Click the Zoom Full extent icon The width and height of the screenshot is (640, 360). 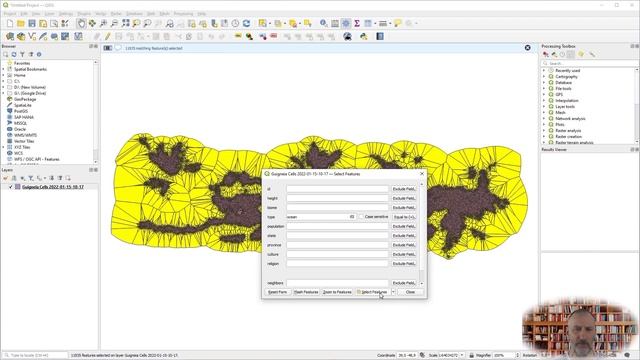pyautogui.click(x=125, y=24)
